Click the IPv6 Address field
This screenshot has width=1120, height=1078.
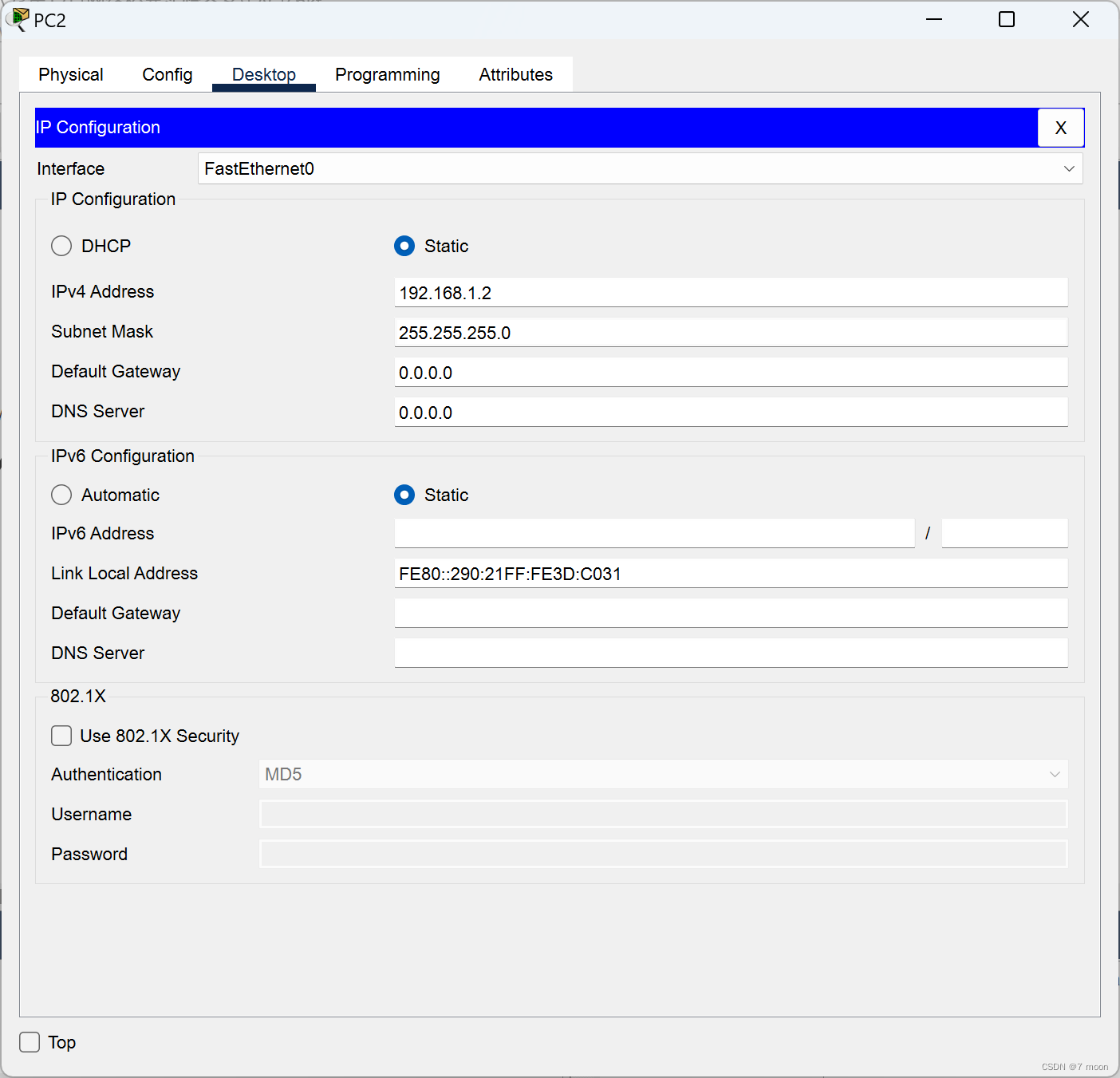pos(654,533)
